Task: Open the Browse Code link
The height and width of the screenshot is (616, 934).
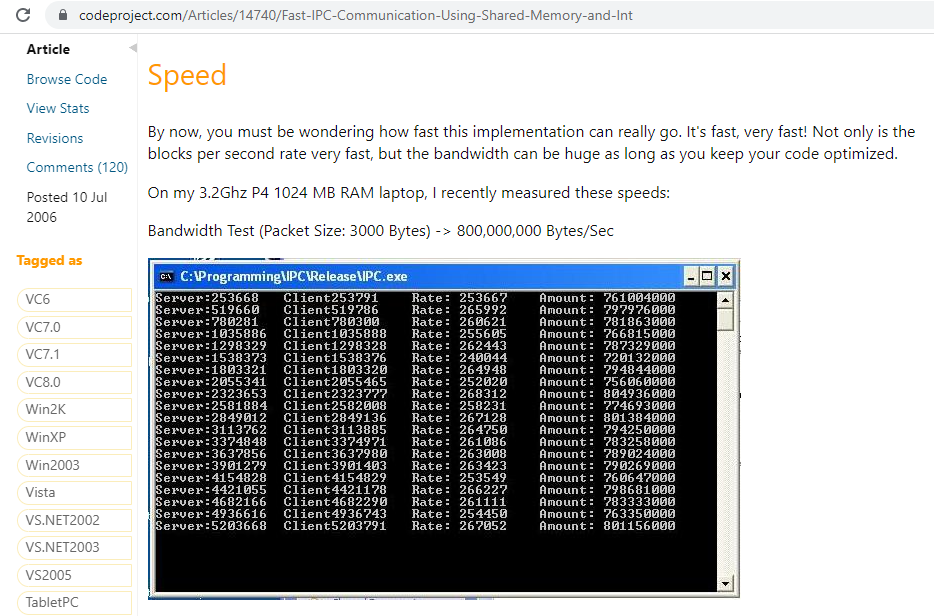Action: pyautogui.click(x=67, y=79)
